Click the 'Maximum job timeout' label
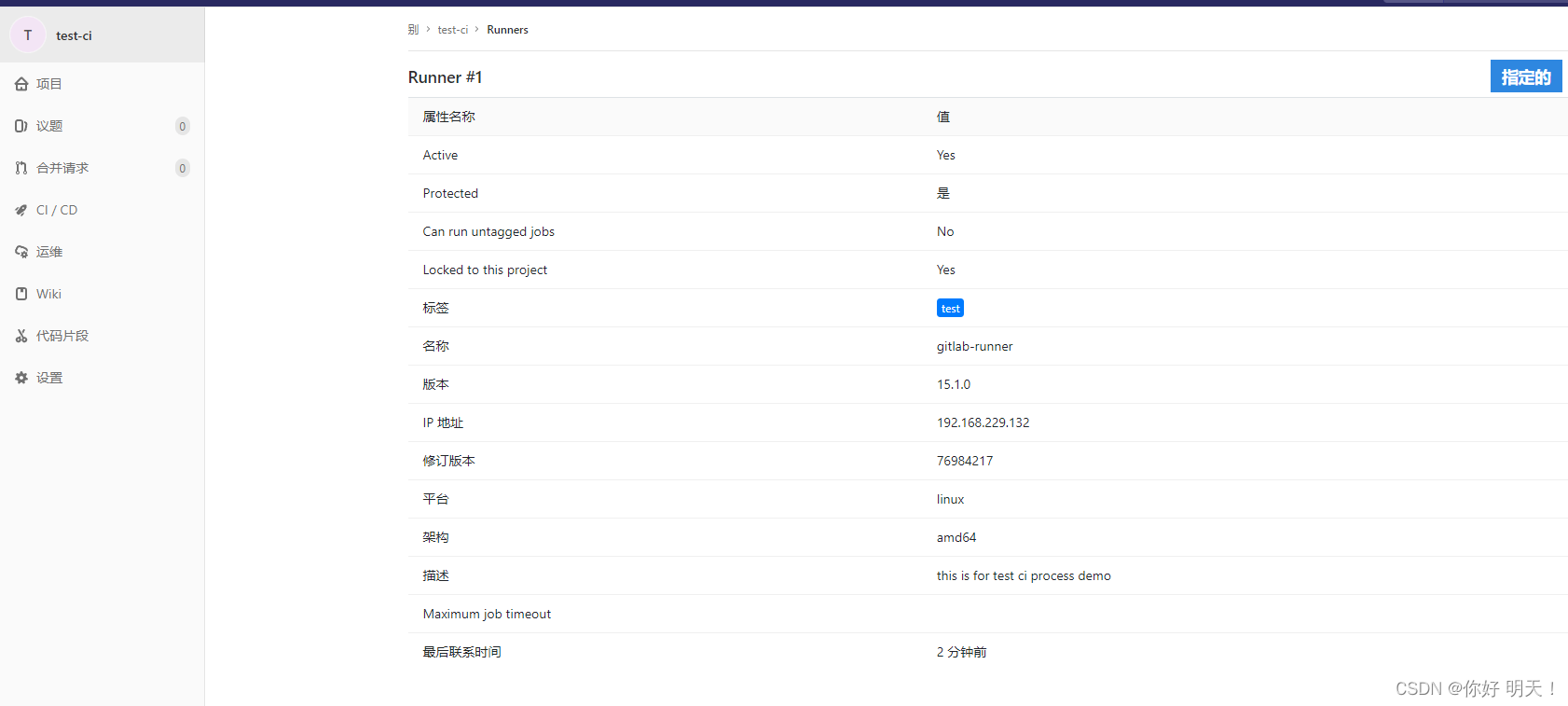 (487, 614)
